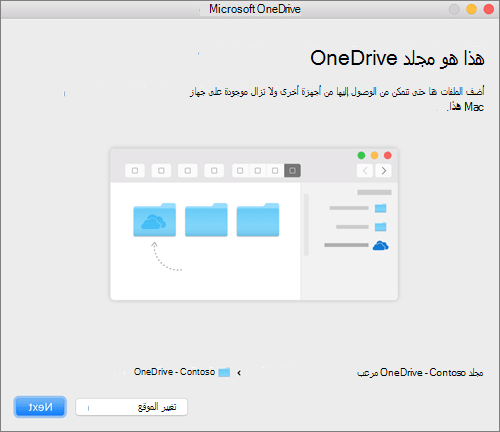Click the folder icon beside OneDrive - Contoso path

tap(224, 372)
